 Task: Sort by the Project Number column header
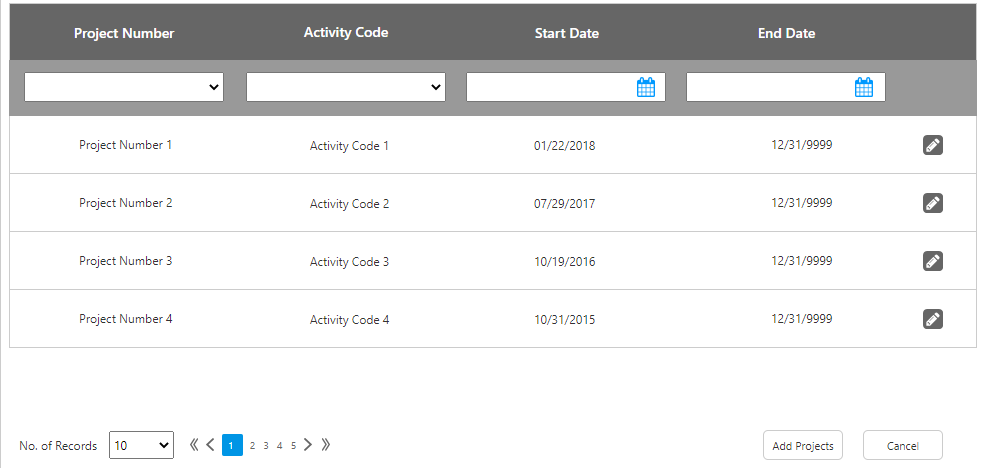124,33
